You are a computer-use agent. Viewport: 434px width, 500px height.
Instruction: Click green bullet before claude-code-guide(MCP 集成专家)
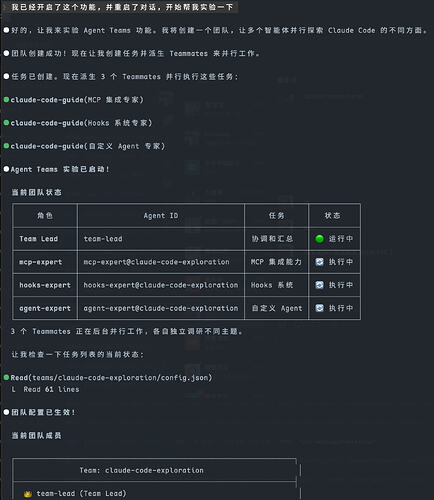pyautogui.click(x=6, y=99)
